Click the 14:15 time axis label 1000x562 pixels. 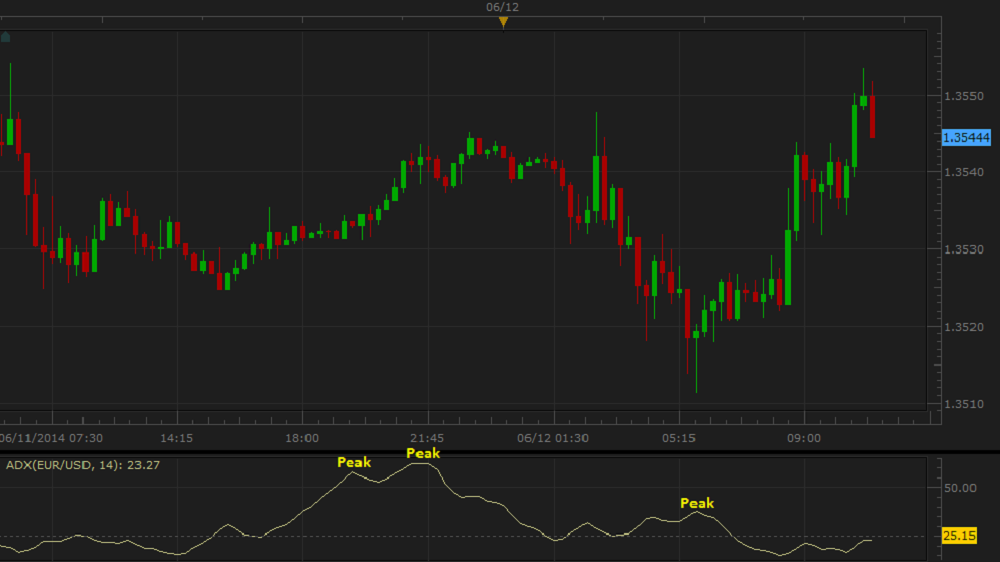[177, 438]
